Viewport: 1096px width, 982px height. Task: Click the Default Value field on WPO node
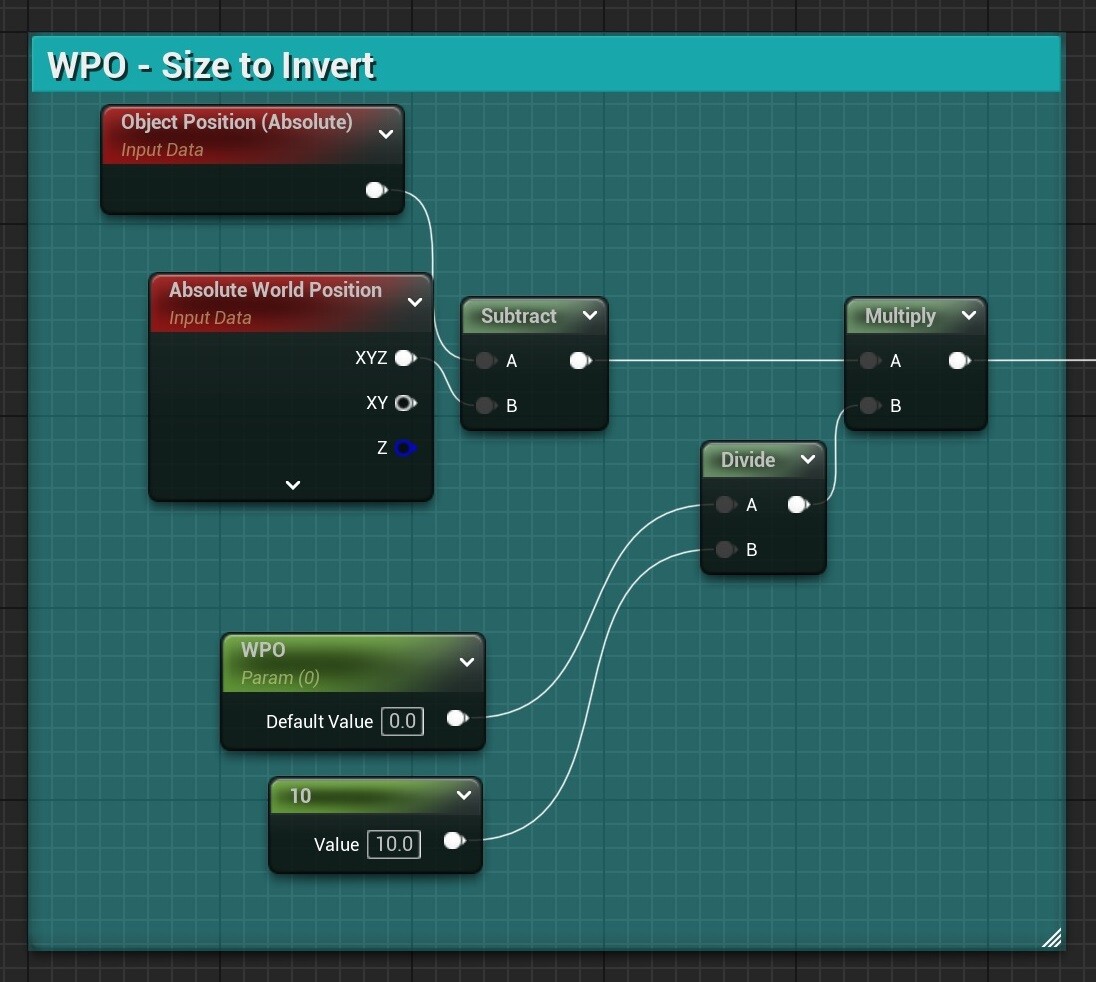click(402, 721)
